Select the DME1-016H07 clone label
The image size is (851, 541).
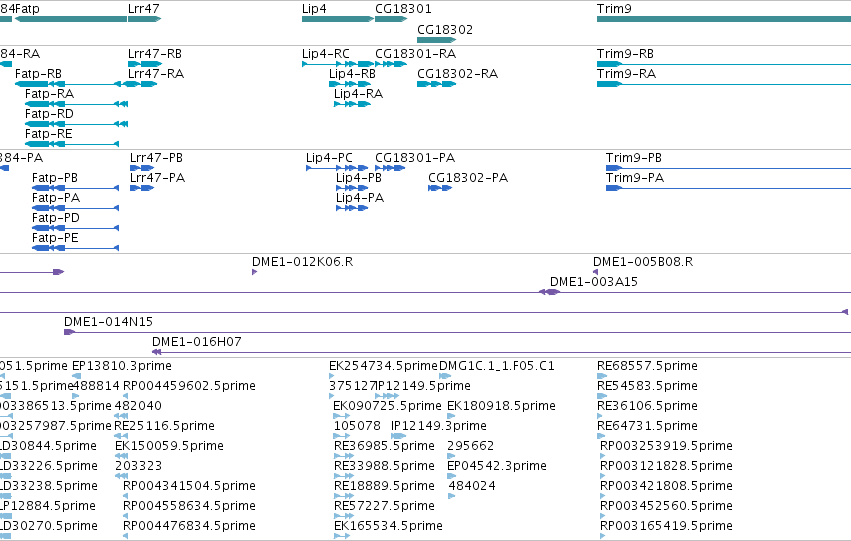click(x=196, y=342)
